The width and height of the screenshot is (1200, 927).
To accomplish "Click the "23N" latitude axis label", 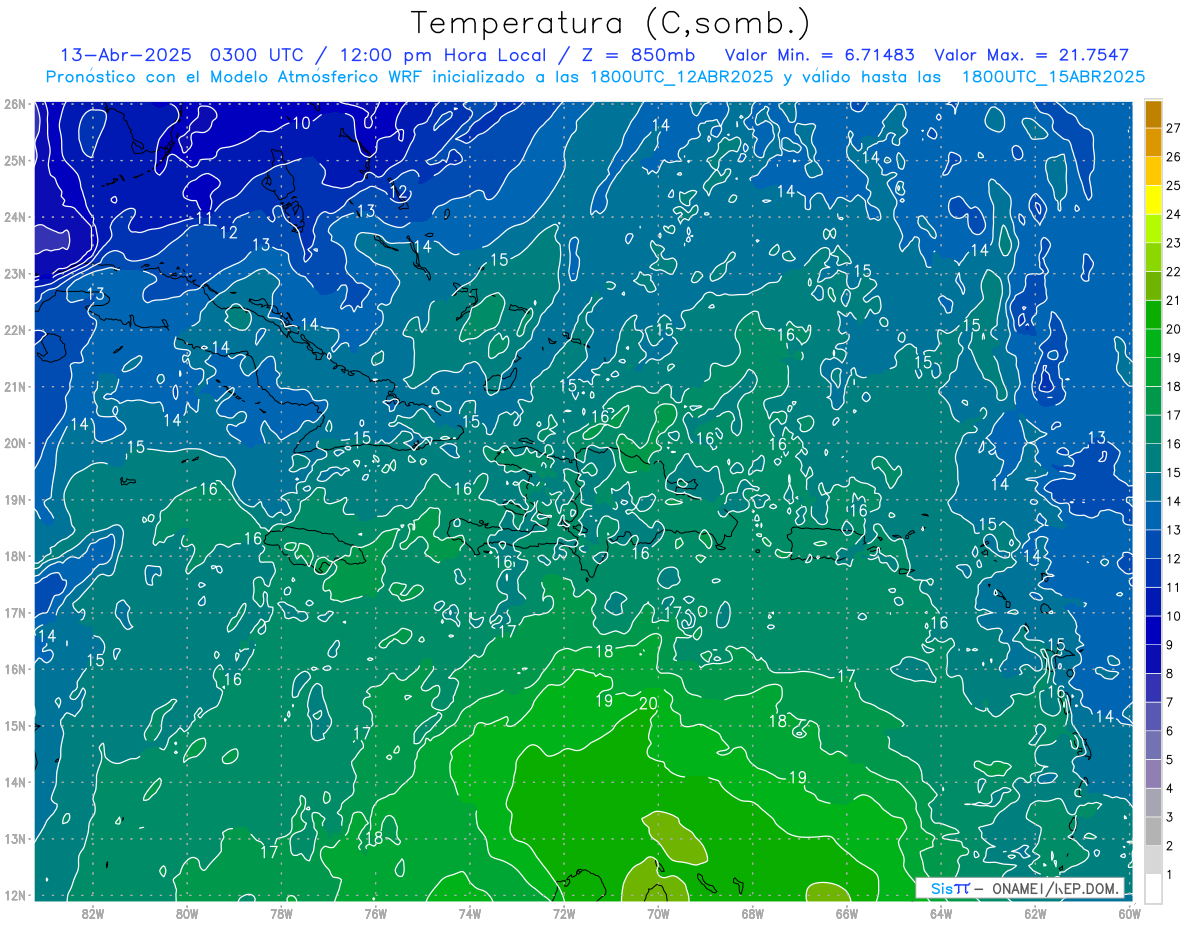I will click(15, 273).
